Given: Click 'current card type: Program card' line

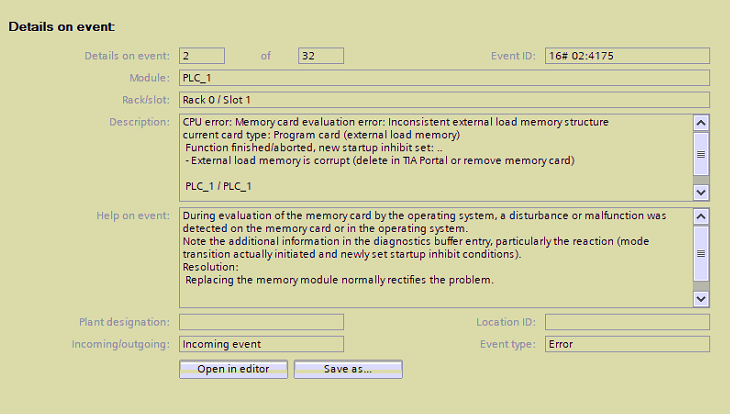Looking at the screenshot, I should tap(321, 135).
